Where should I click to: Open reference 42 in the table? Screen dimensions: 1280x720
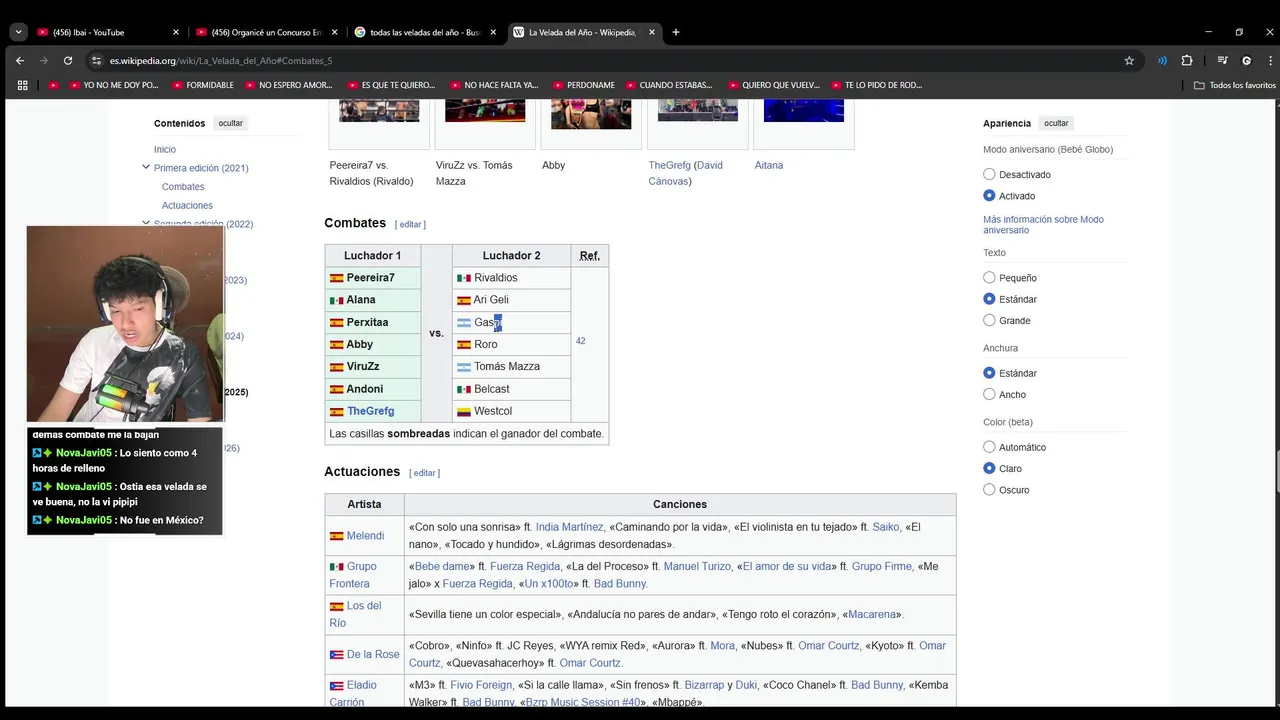(580, 341)
